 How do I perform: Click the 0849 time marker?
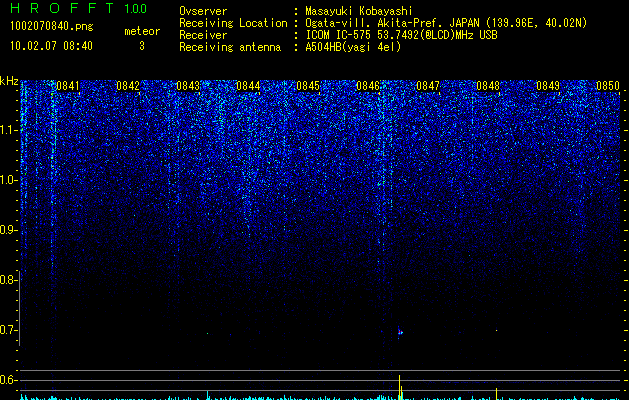tap(548, 86)
